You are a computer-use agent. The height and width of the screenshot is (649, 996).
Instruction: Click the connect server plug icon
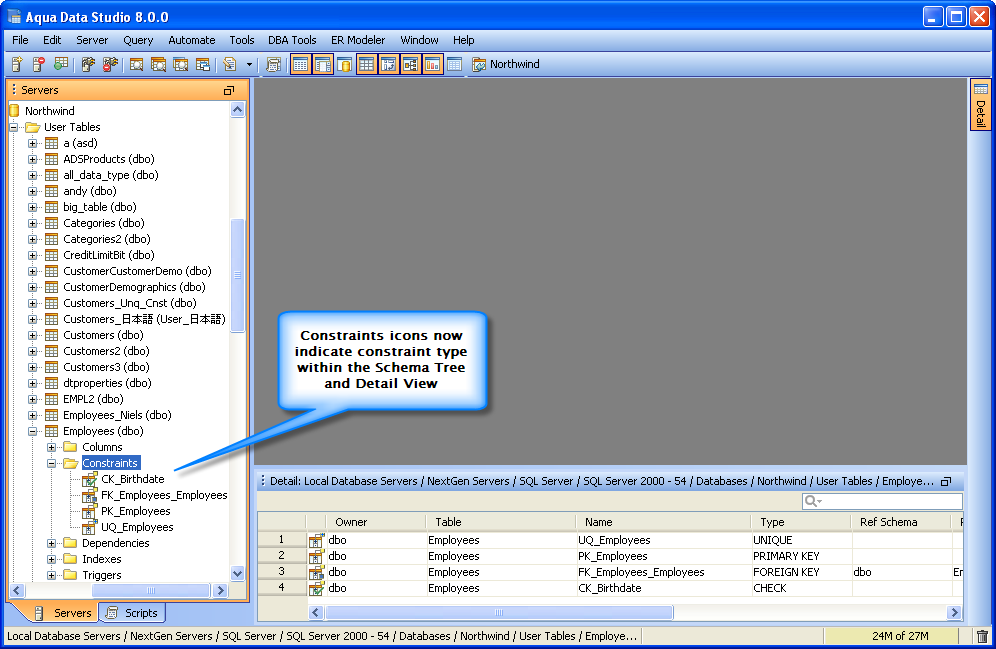(x=88, y=64)
